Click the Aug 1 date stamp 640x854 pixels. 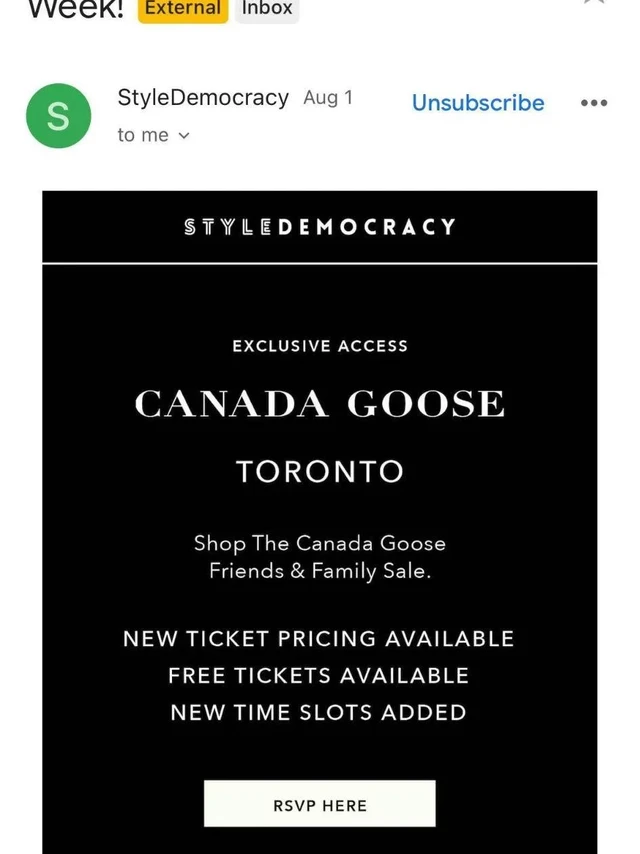[328, 98]
